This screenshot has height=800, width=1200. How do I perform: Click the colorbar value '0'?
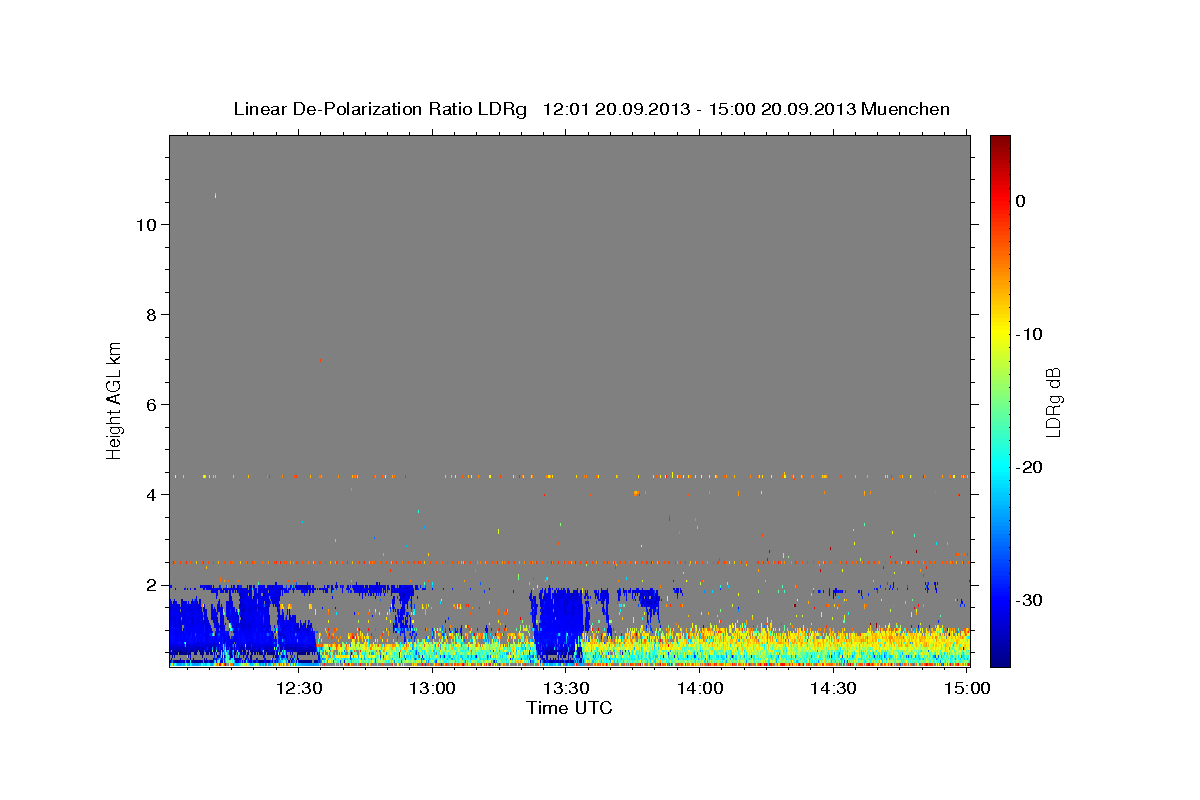pos(1021,201)
